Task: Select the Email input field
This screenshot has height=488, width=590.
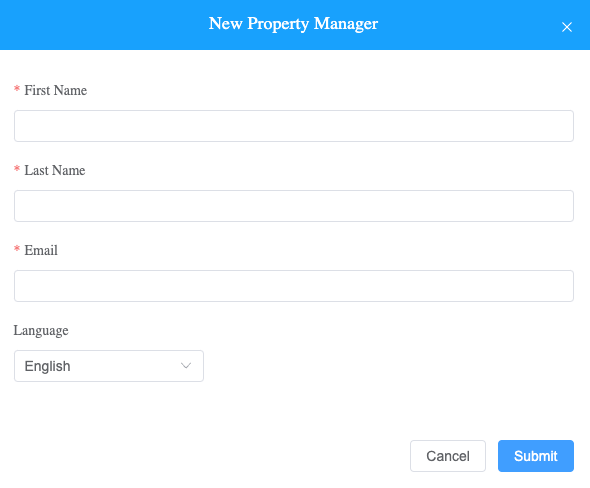Action: coord(294,286)
